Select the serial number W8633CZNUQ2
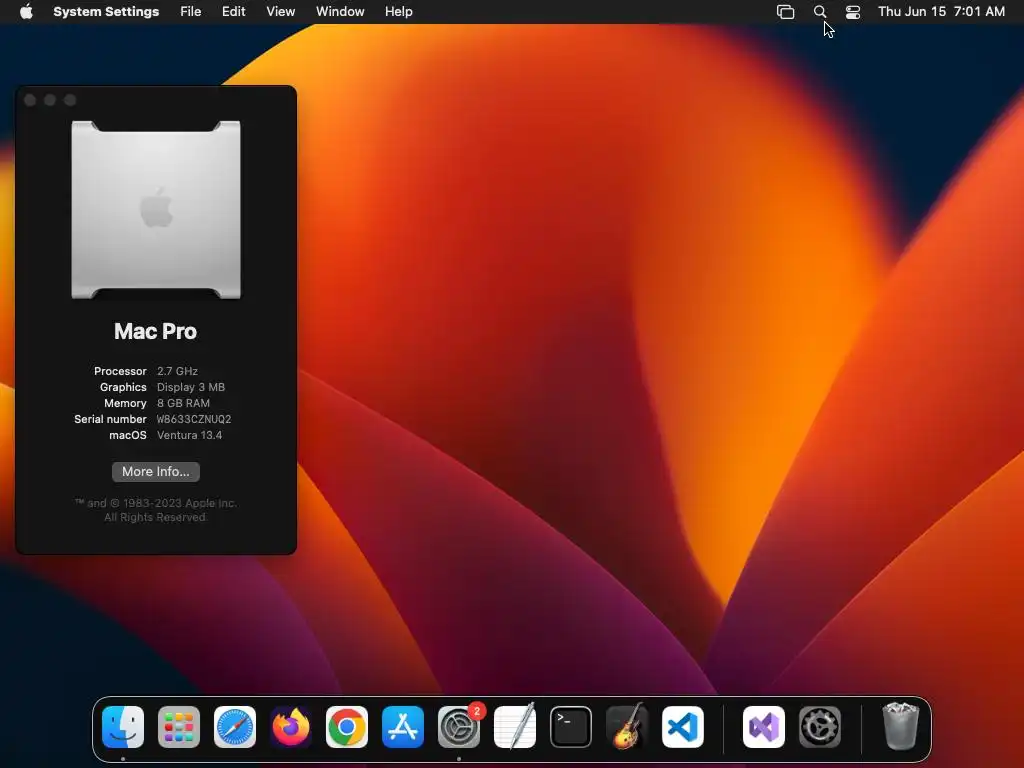Viewport: 1024px width, 768px height. click(194, 419)
